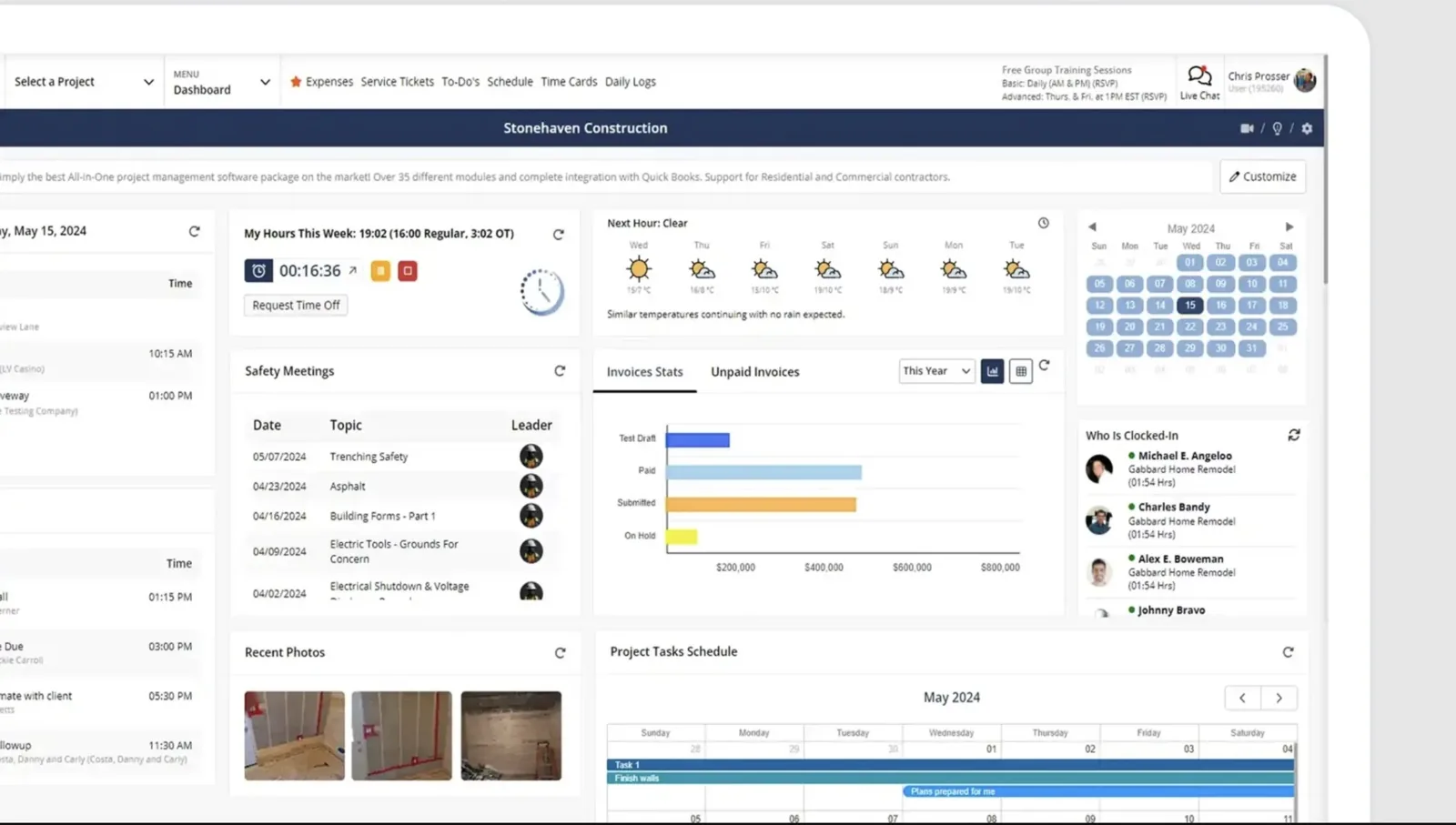Switch invoices to bar chart view
This screenshot has width=1456, height=825.
pyautogui.click(x=993, y=371)
